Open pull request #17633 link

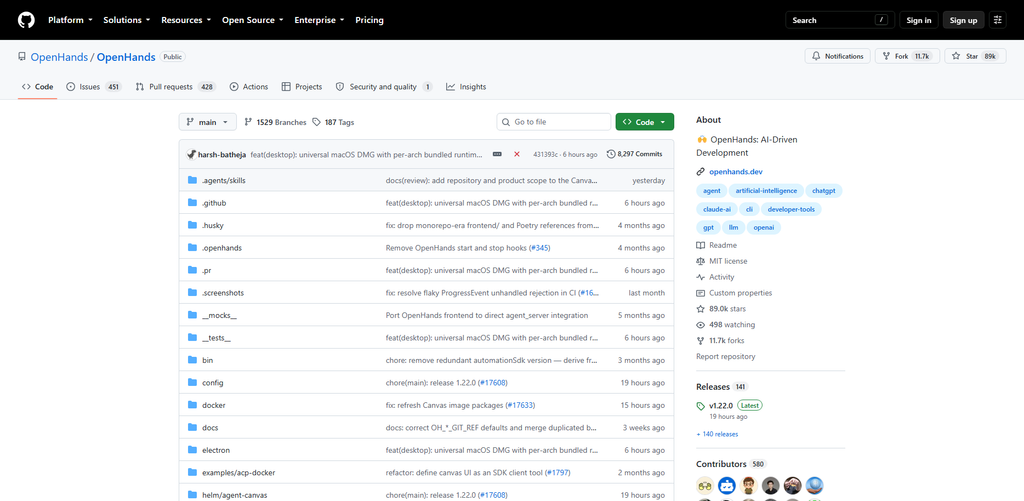(520, 405)
